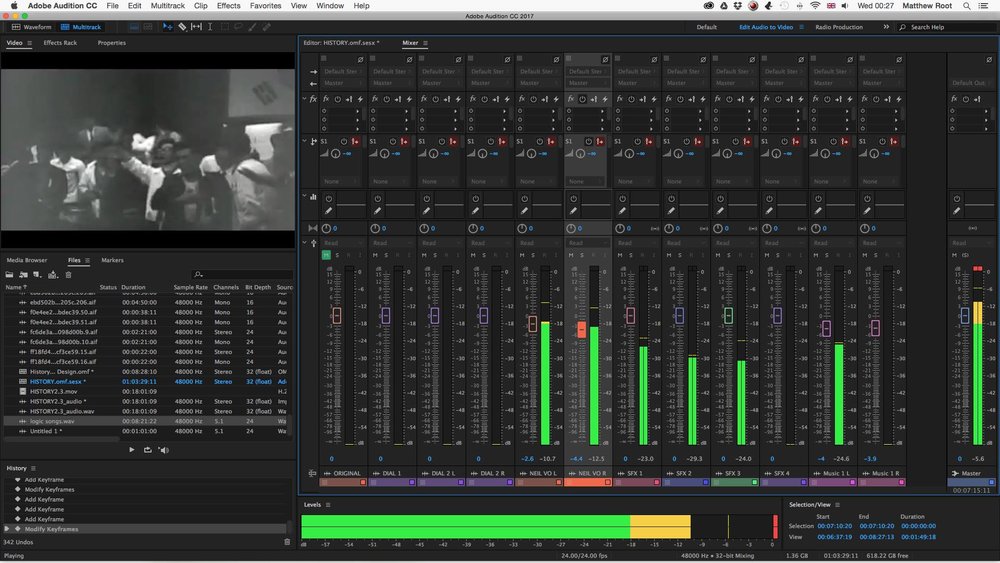This screenshot has height=563, width=1000.
Task: Switch to Multitrack view
Action: pos(81,27)
